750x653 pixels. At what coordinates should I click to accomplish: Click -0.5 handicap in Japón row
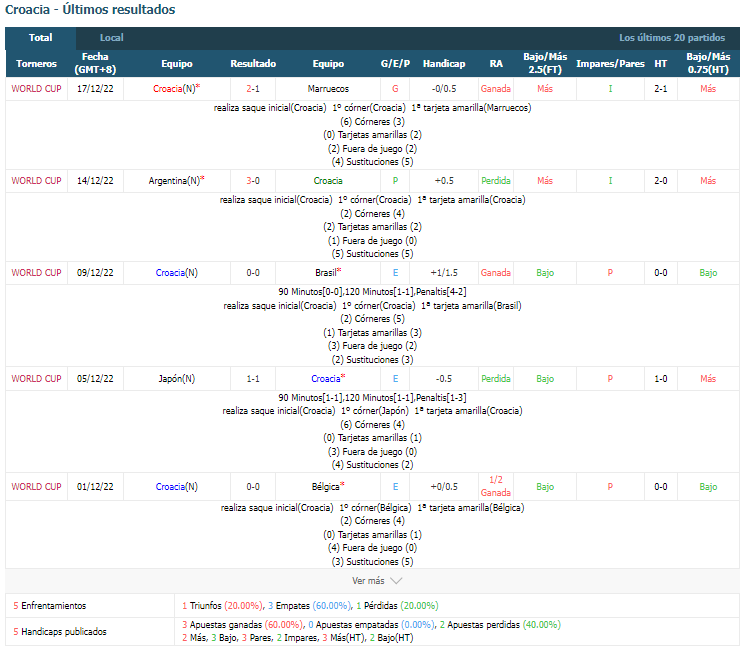coord(444,379)
